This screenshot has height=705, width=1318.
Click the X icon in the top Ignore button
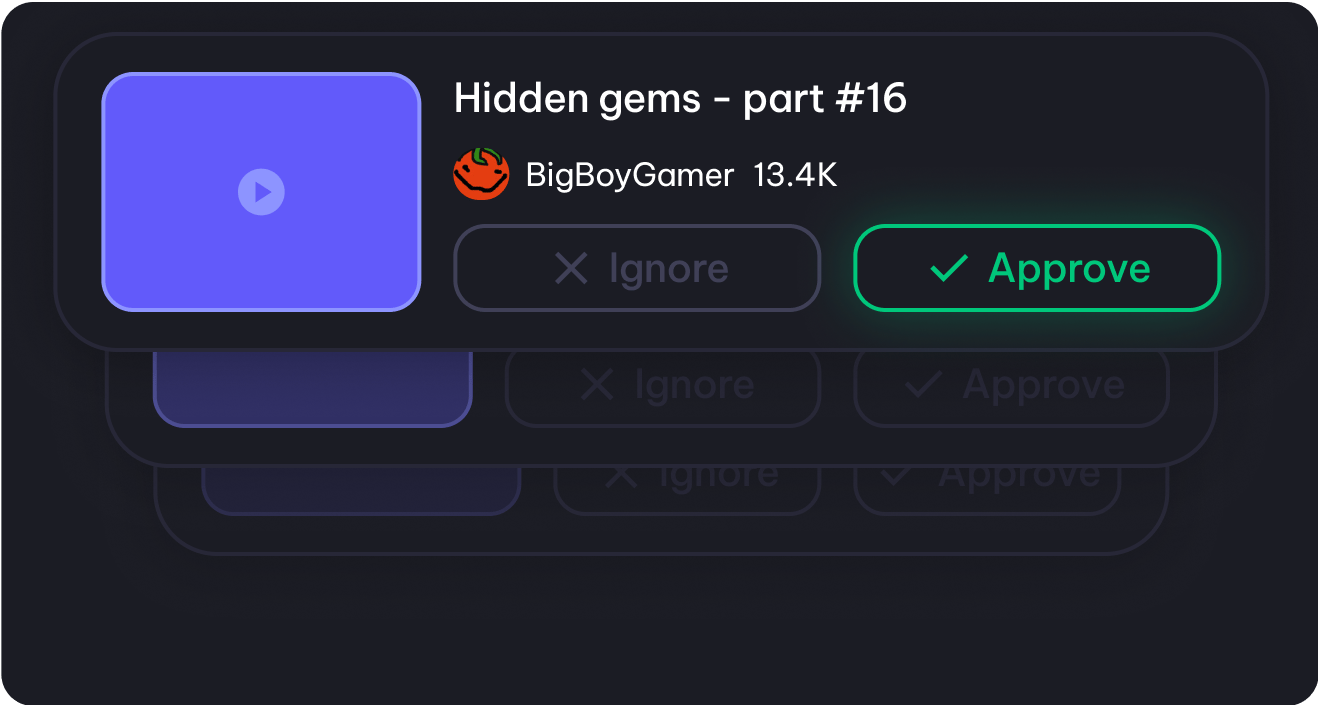pyautogui.click(x=571, y=268)
